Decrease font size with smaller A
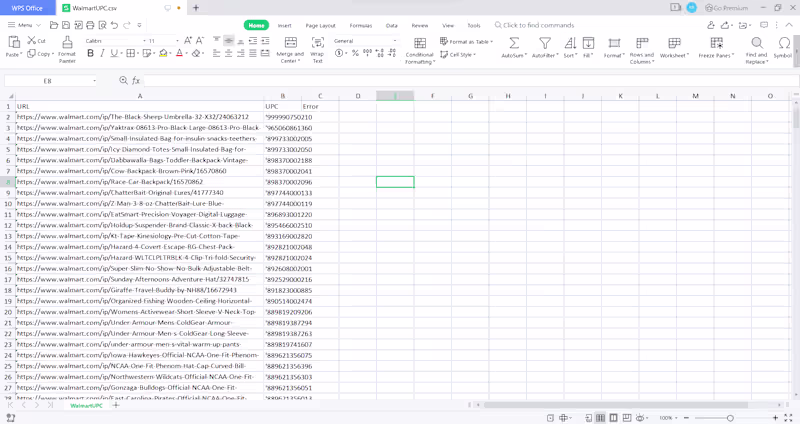 [199, 40]
